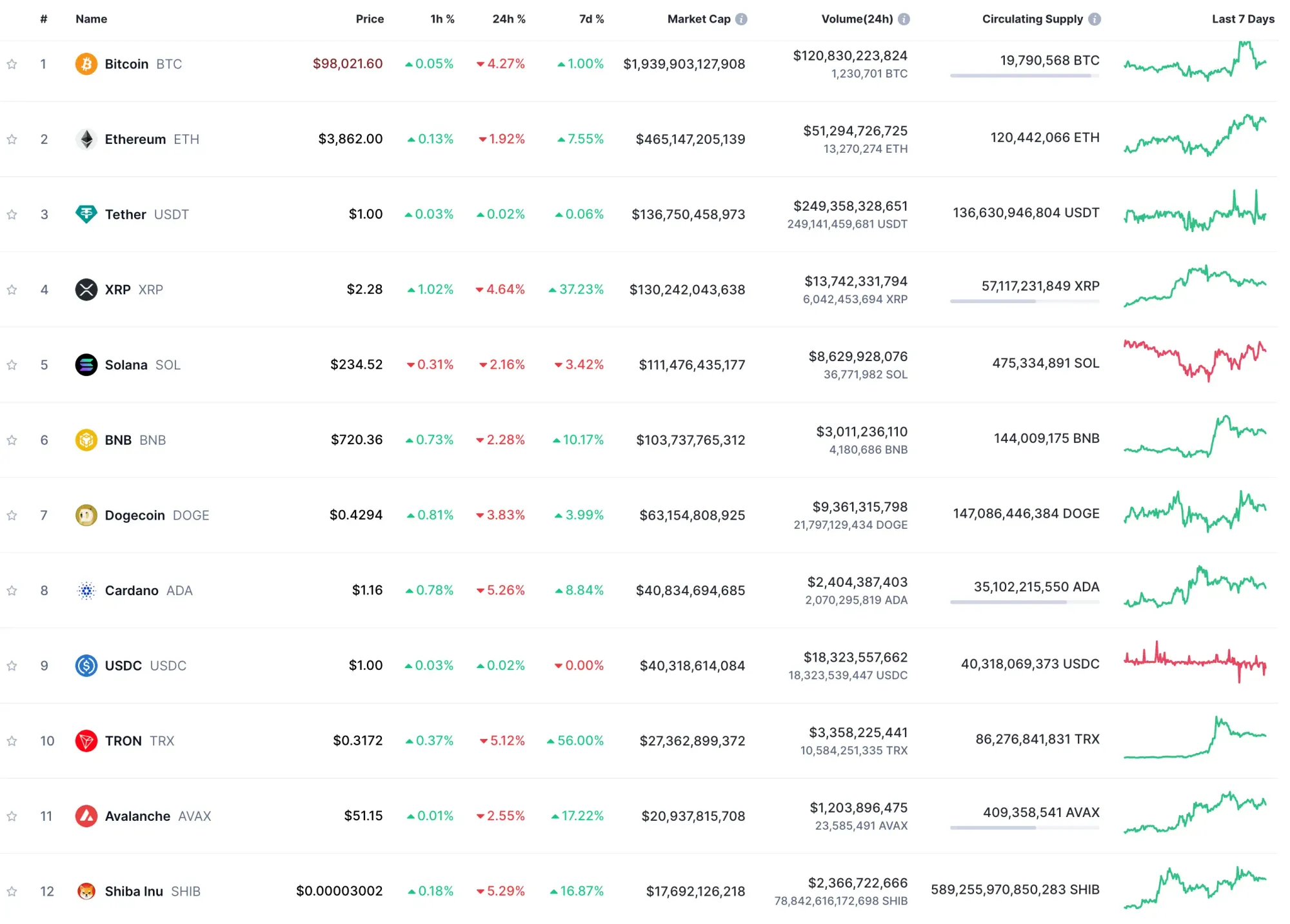Viewport: 1290px width, 924px height.
Task: Toggle the watchlist star for TRON
Action: point(12,741)
